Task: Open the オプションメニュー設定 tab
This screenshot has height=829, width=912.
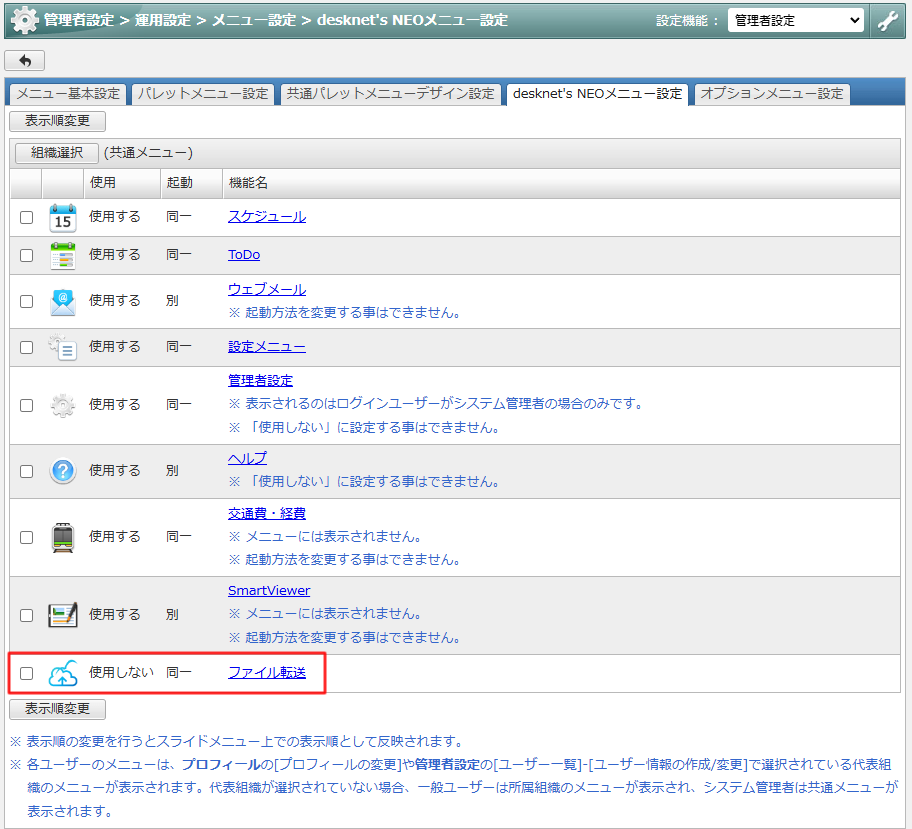Action: pos(771,94)
